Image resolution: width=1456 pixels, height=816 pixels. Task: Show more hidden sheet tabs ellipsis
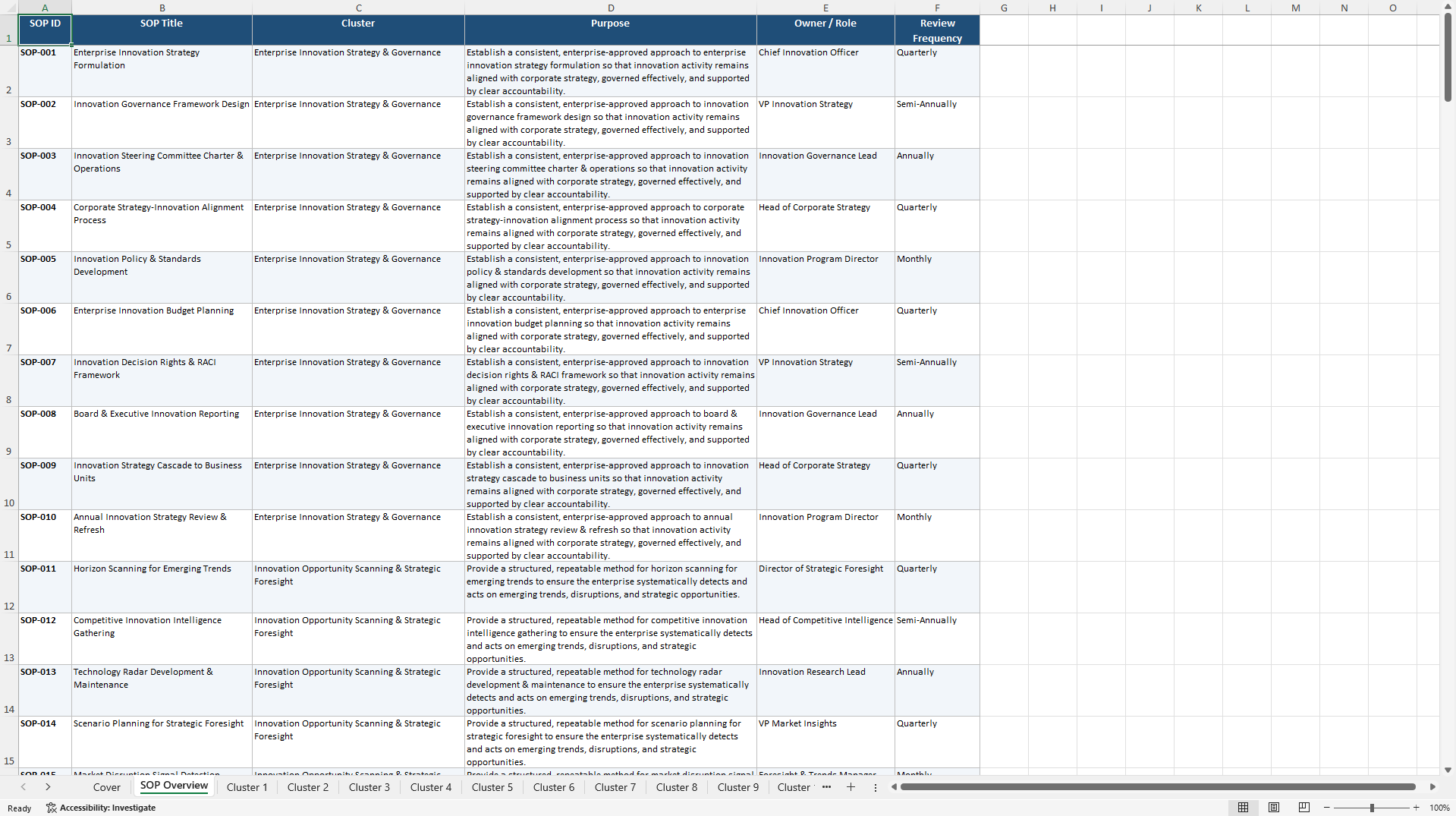826,787
